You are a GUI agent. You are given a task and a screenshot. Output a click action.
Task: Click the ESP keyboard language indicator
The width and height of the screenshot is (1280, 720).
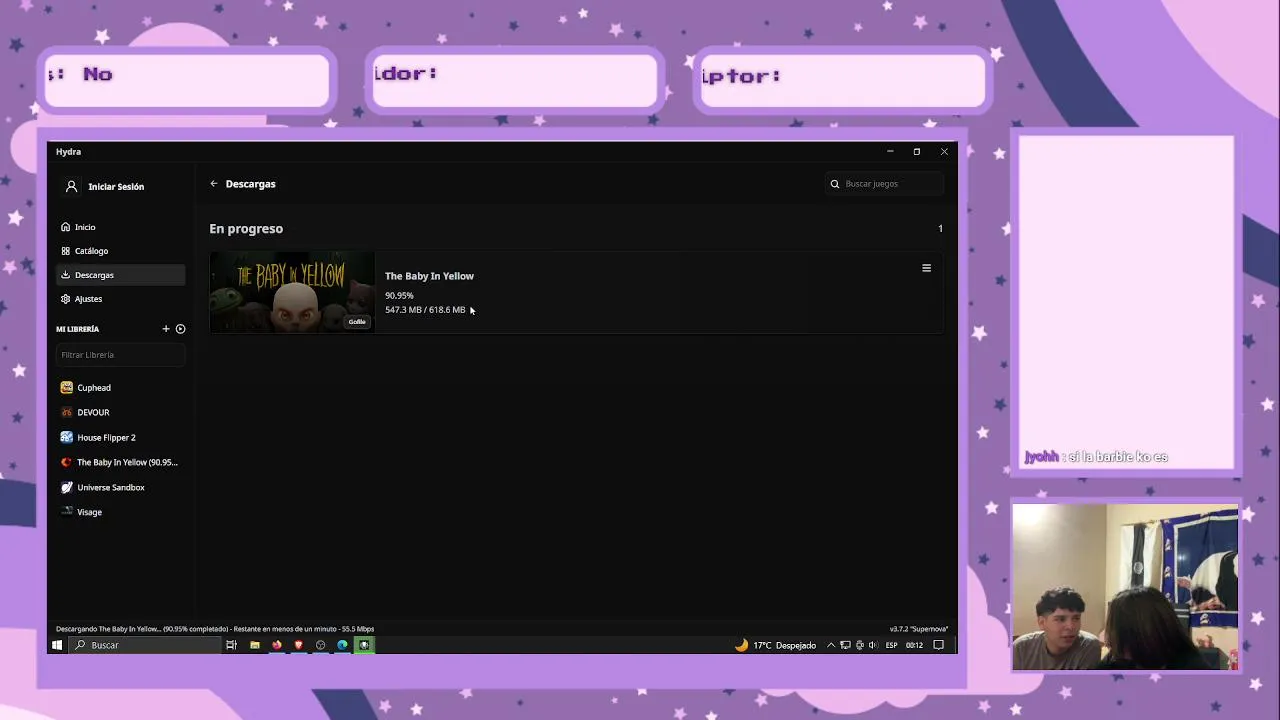click(x=891, y=645)
